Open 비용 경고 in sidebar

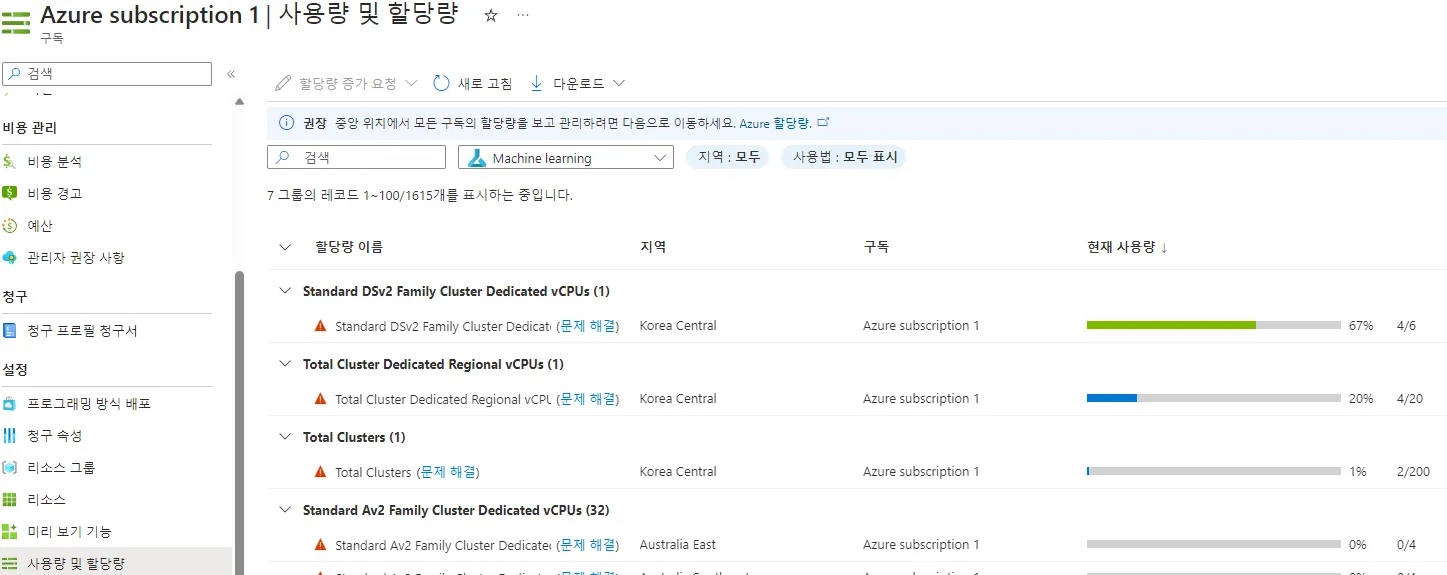pyautogui.click(x=55, y=193)
